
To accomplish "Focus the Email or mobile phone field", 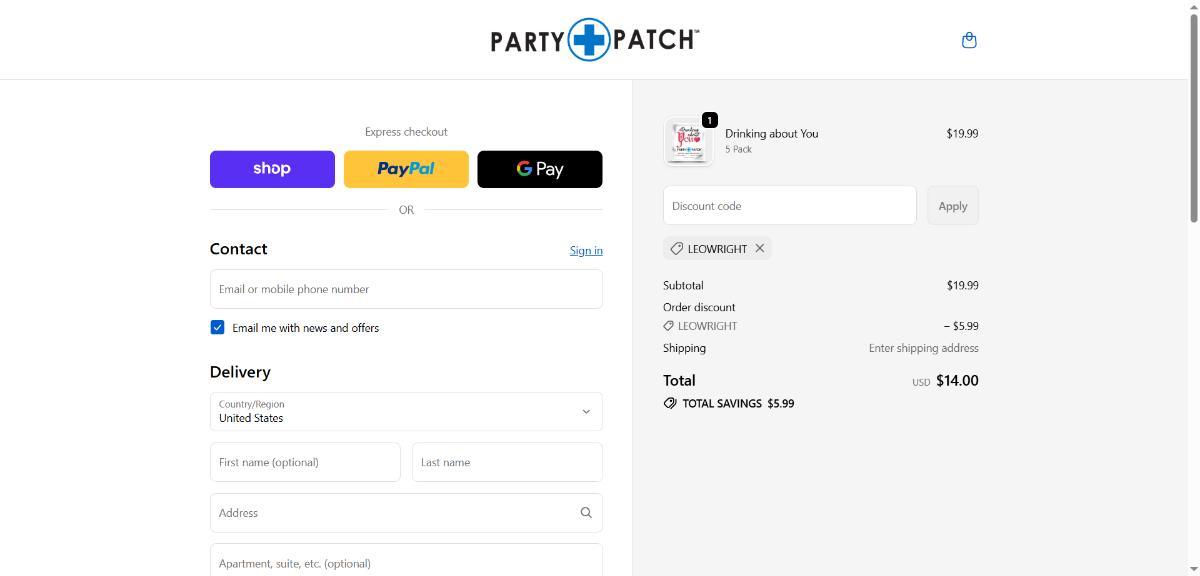I will coord(406,289).
